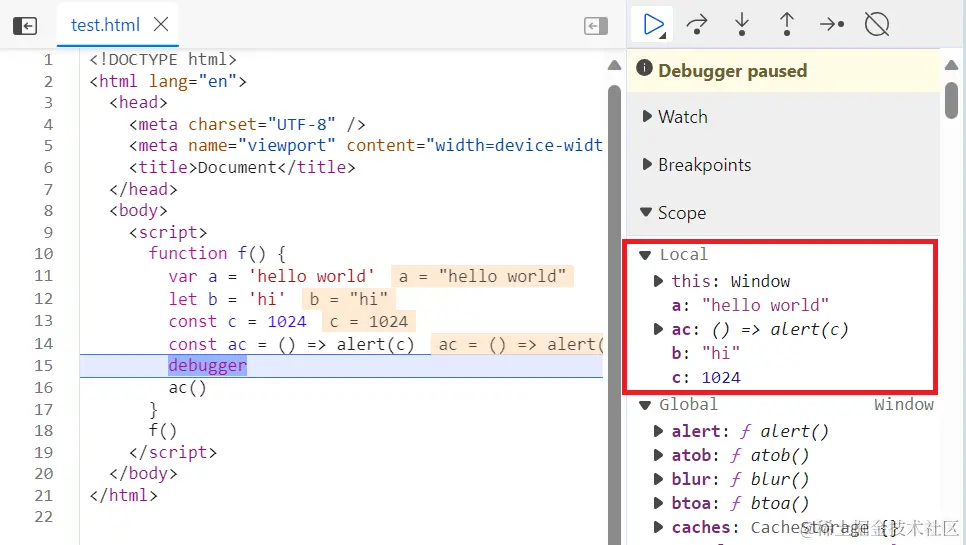The height and width of the screenshot is (545, 966).
Task: Close the test.html tab
Action: [x=161, y=25]
